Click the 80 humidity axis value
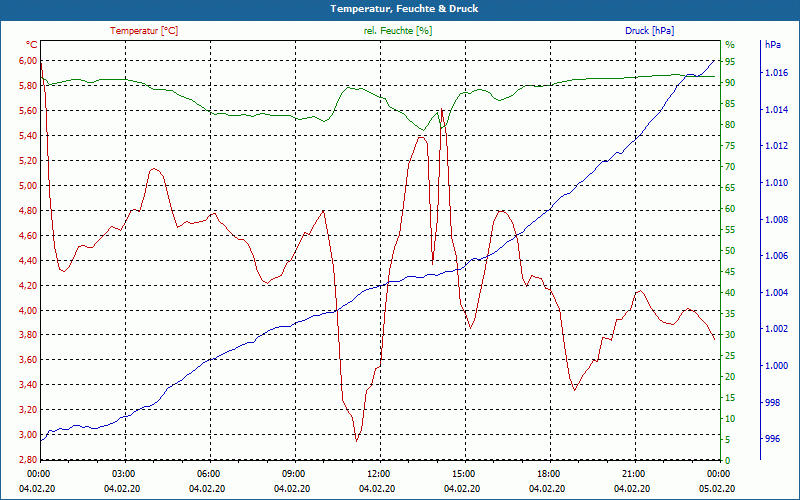 point(730,125)
